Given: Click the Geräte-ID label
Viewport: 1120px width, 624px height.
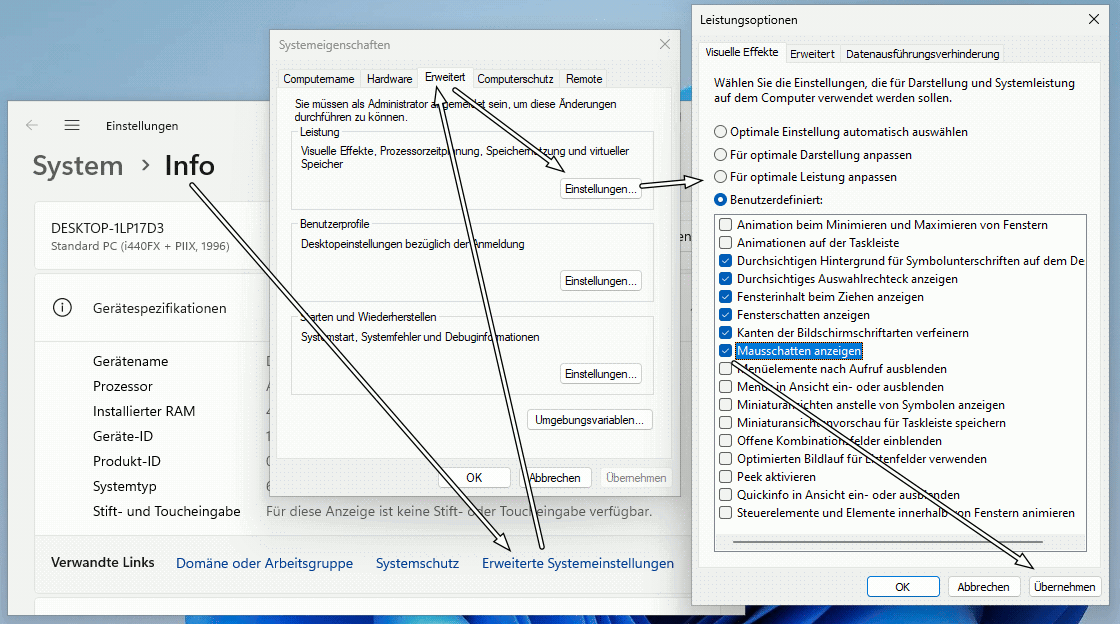Looking at the screenshot, I should (x=123, y=436).
